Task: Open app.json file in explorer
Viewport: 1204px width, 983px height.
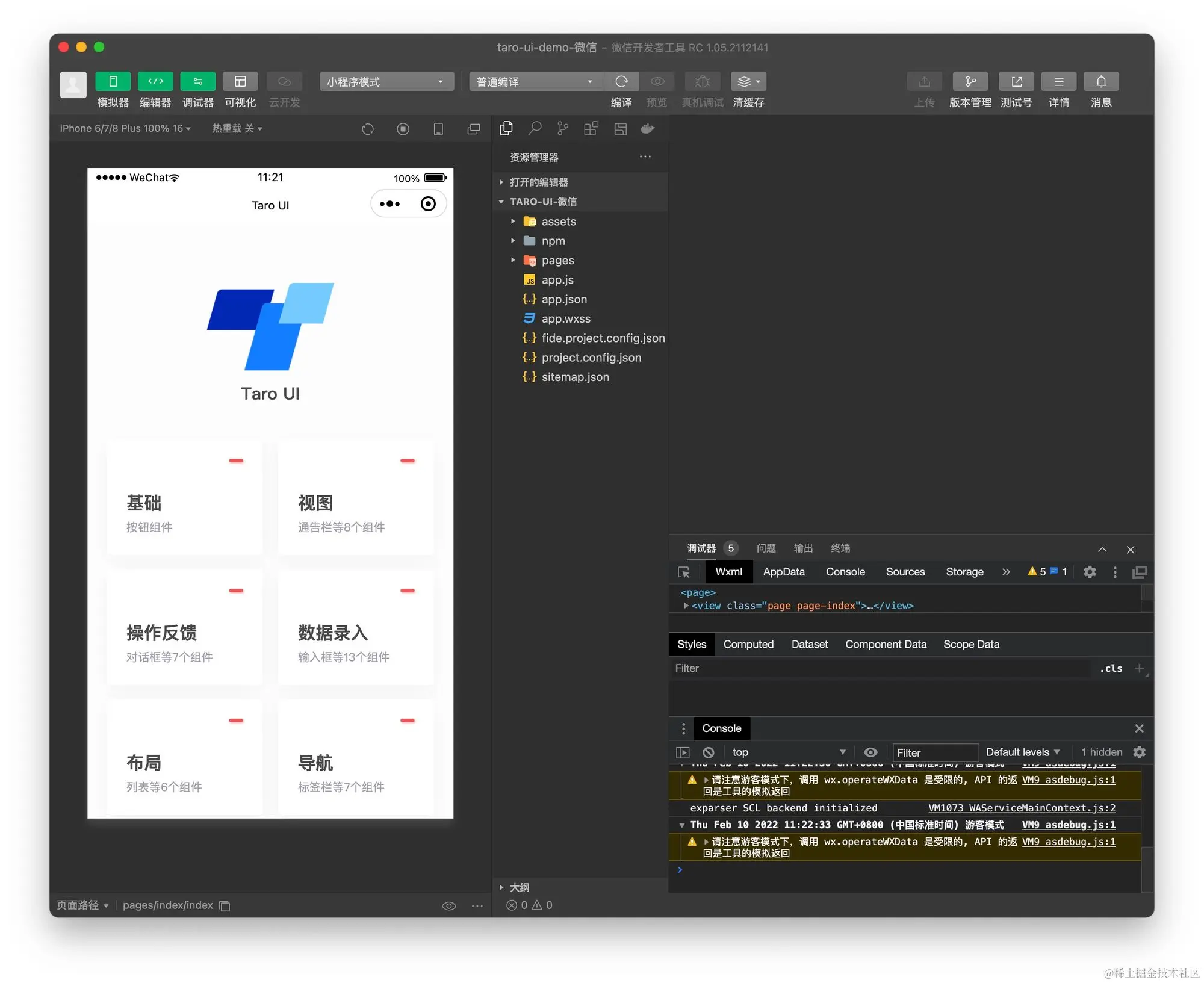Action: coord(563,299)
